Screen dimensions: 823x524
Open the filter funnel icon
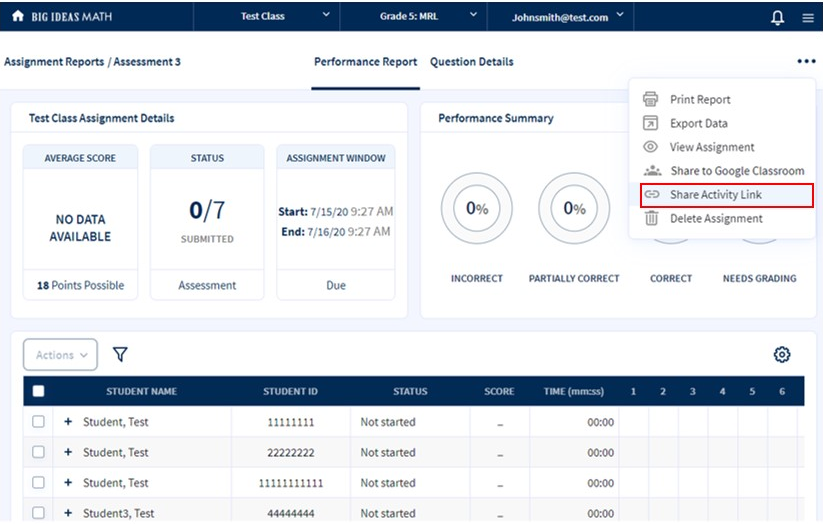120,354
